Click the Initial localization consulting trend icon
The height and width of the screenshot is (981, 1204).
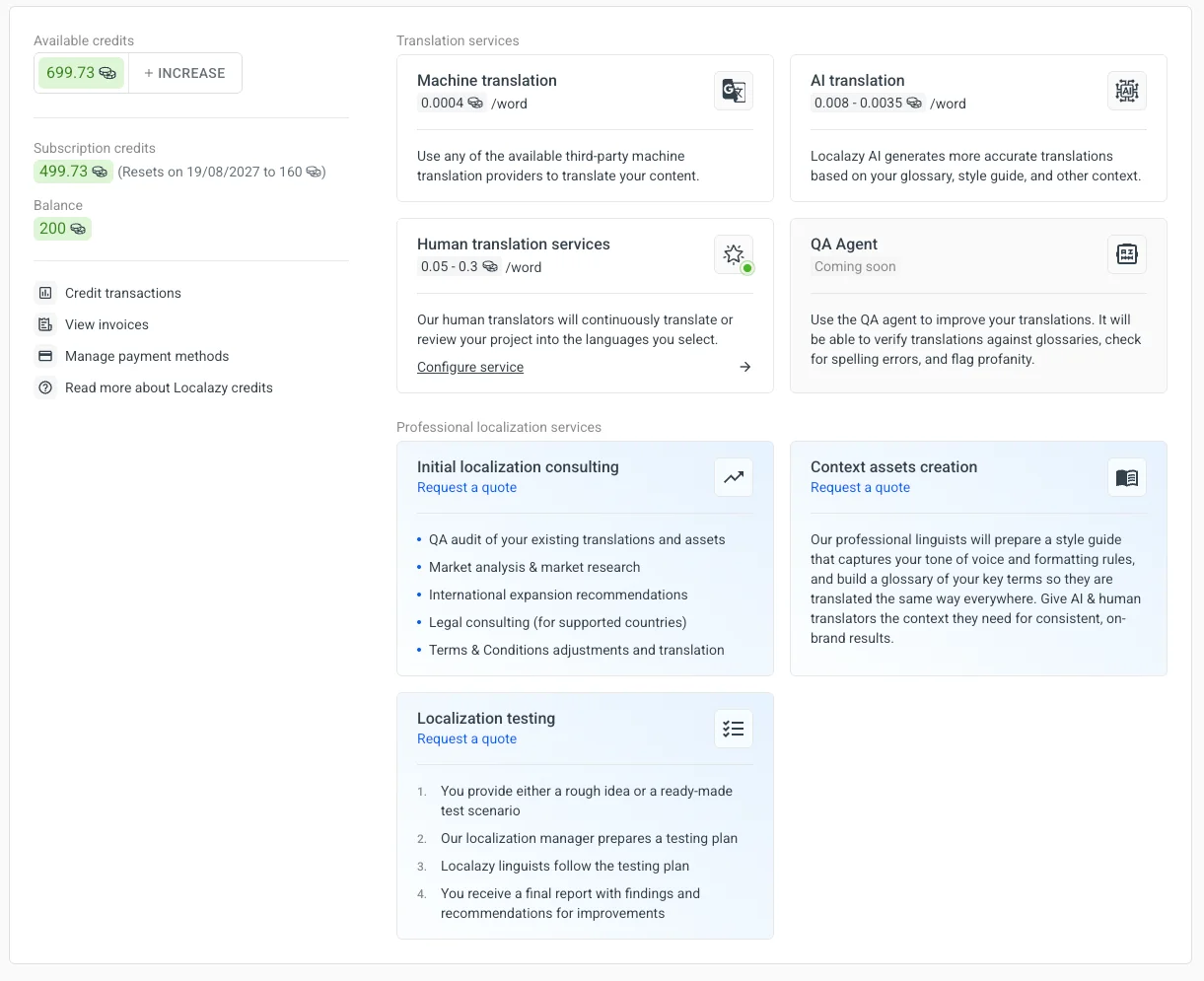pos(734,477)
